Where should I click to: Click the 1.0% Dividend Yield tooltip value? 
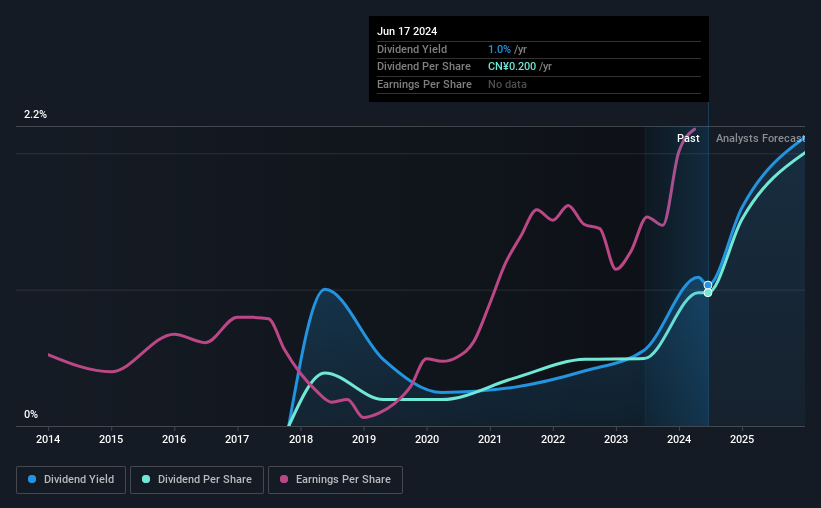(x=499, y=49)
